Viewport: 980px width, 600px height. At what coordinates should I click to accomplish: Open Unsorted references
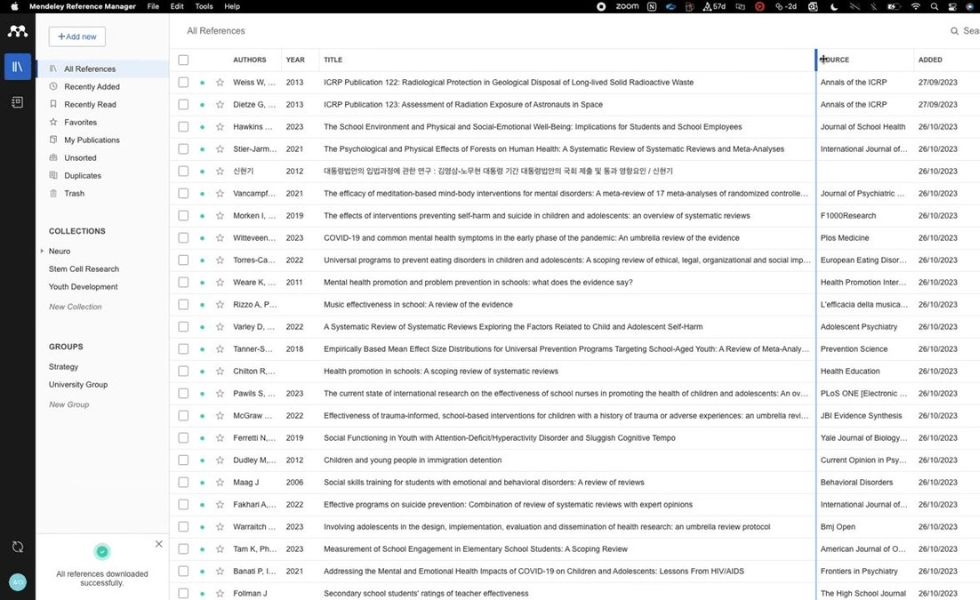point(80,158)
